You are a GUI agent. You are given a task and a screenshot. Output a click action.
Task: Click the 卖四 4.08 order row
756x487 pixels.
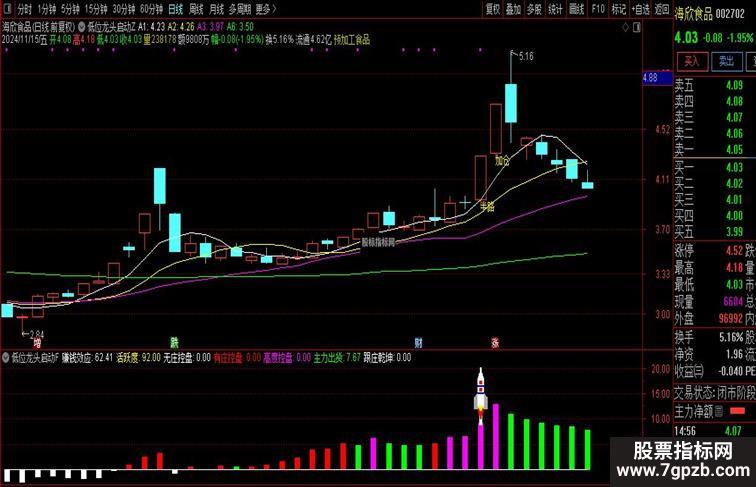coord(709,101)
